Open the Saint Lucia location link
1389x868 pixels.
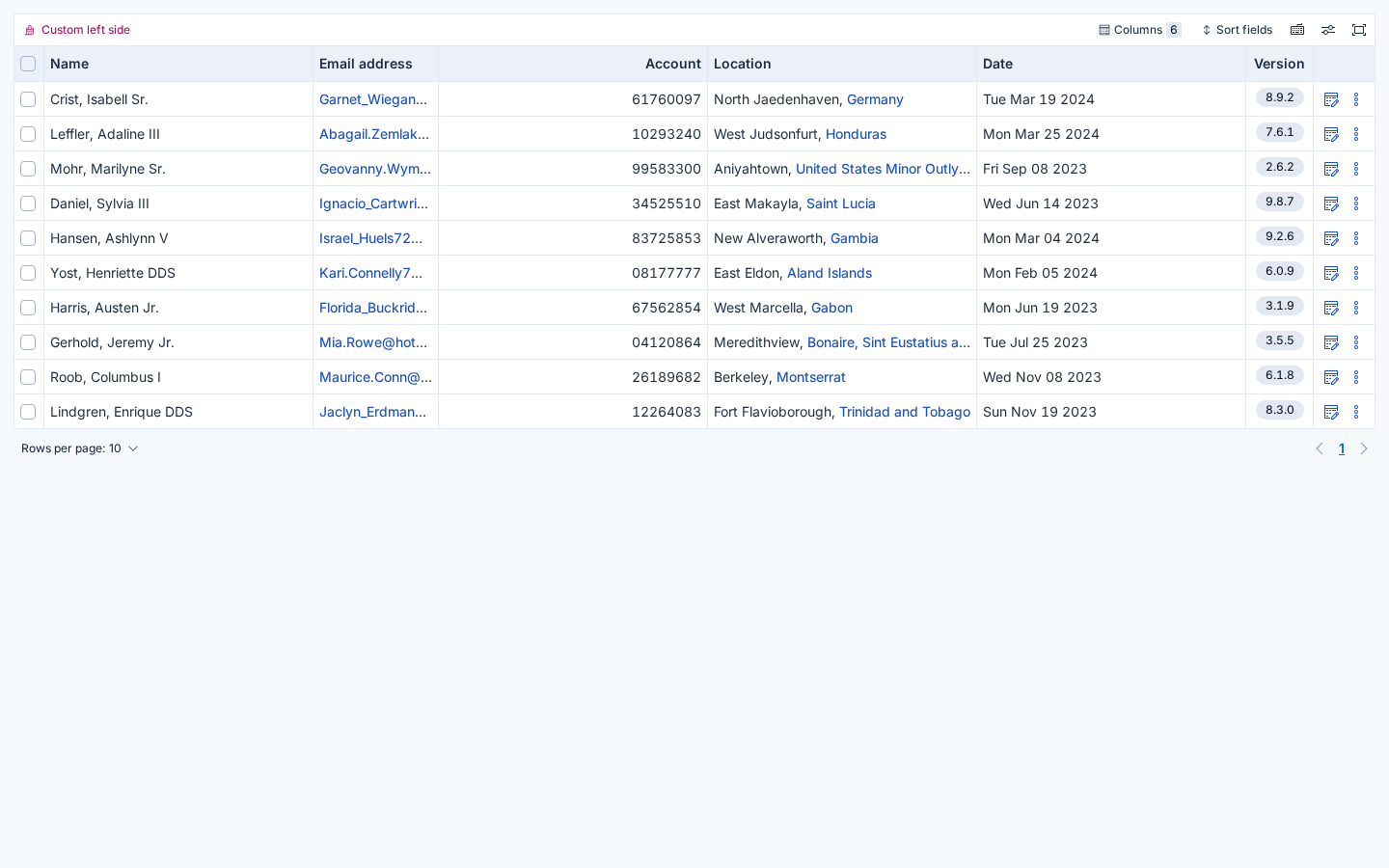point(841,203)
